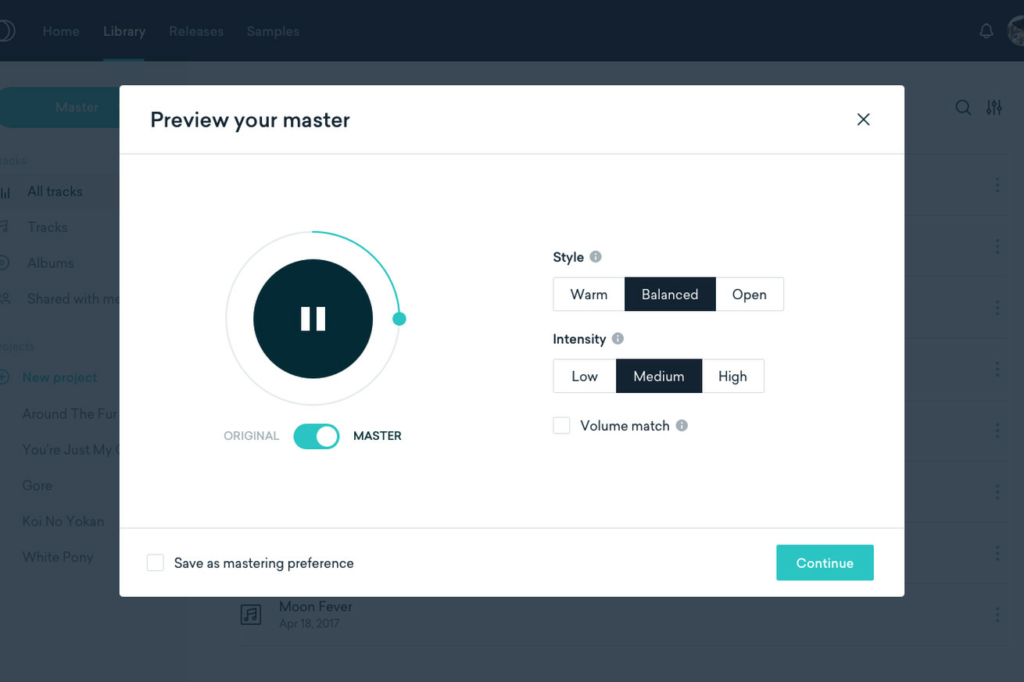The width and height of the screenshot is (1024, 682).
Task: Click the teal progress handle on playback ring
Action: 399,319
